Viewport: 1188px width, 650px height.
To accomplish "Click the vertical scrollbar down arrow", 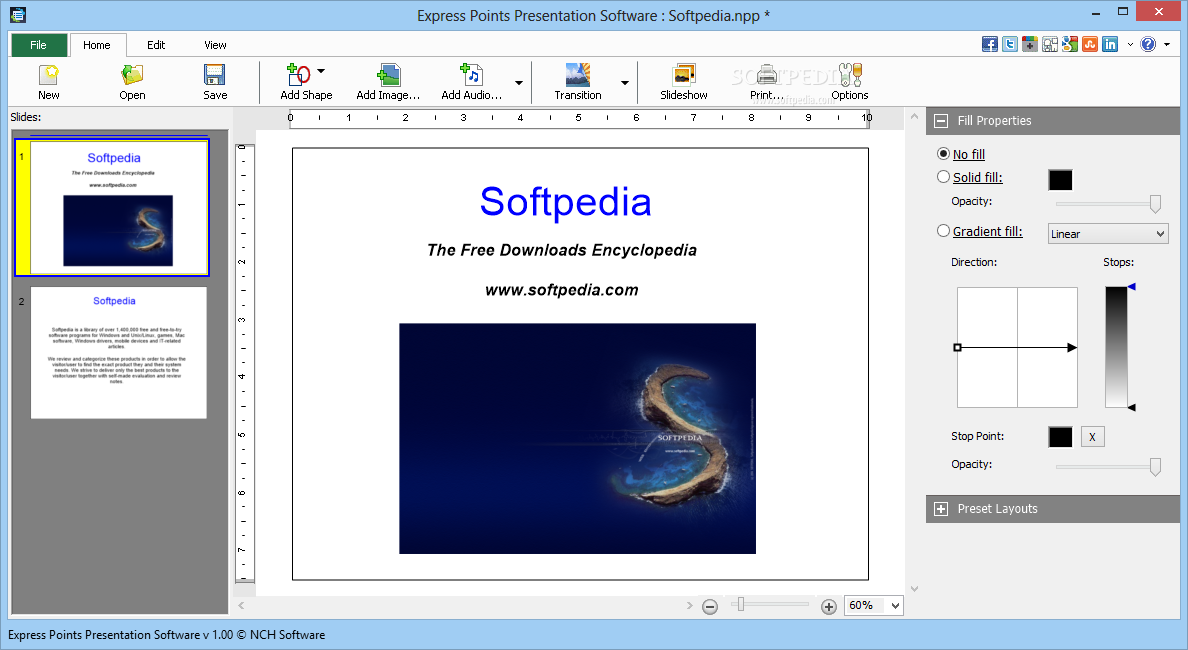I will pos(914,589).
